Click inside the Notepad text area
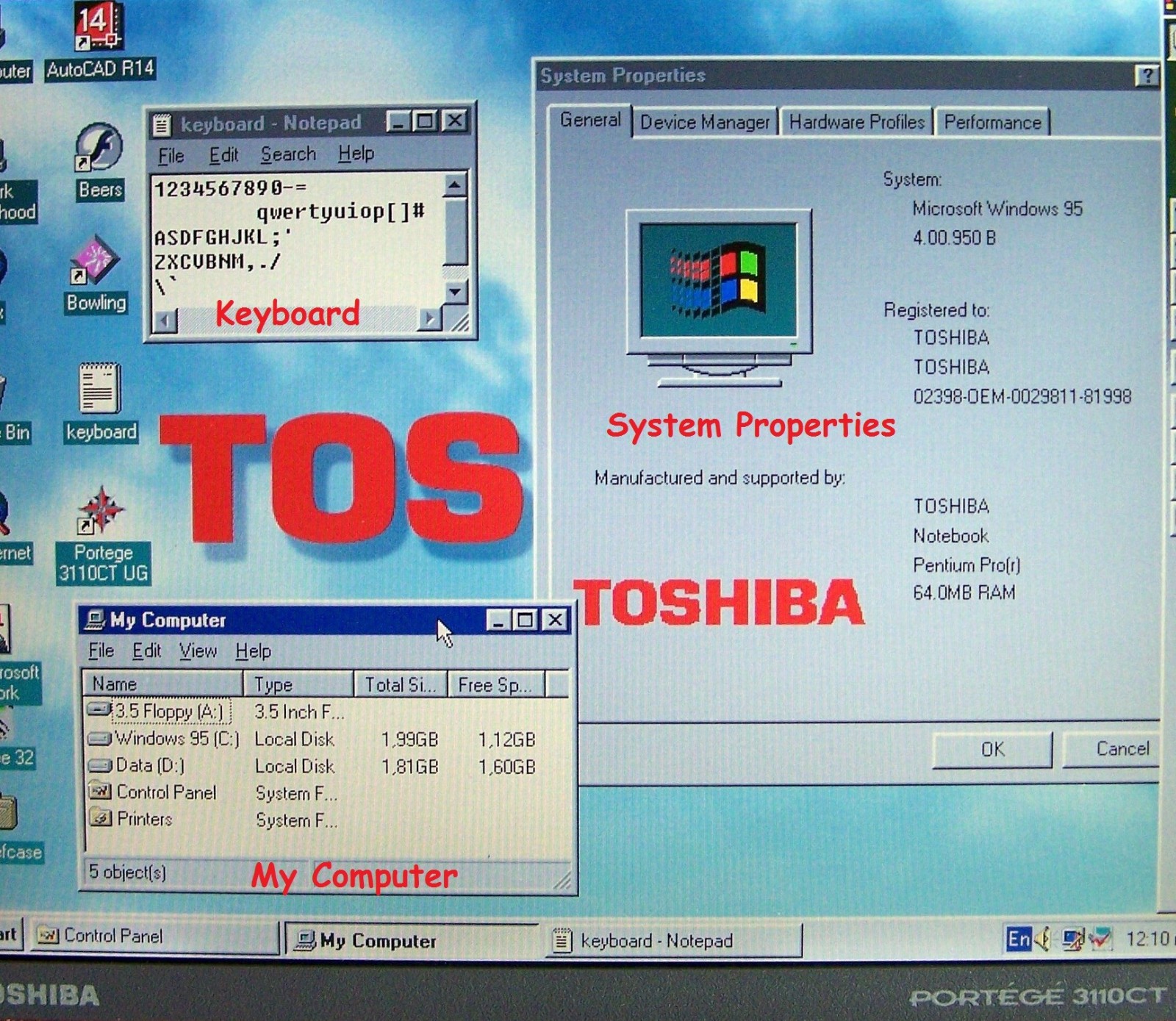 coord(296,239)
